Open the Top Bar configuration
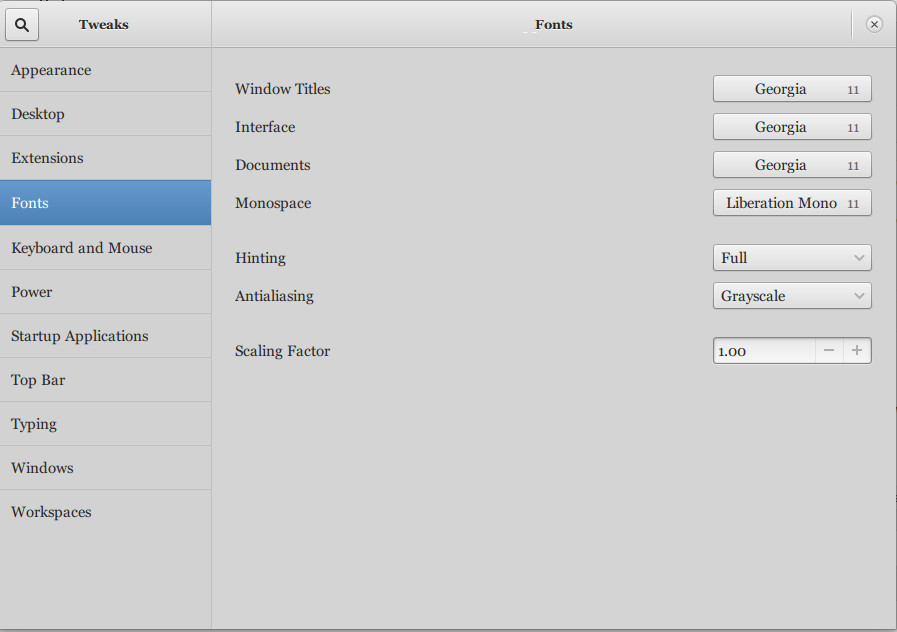 coord(105,379)
